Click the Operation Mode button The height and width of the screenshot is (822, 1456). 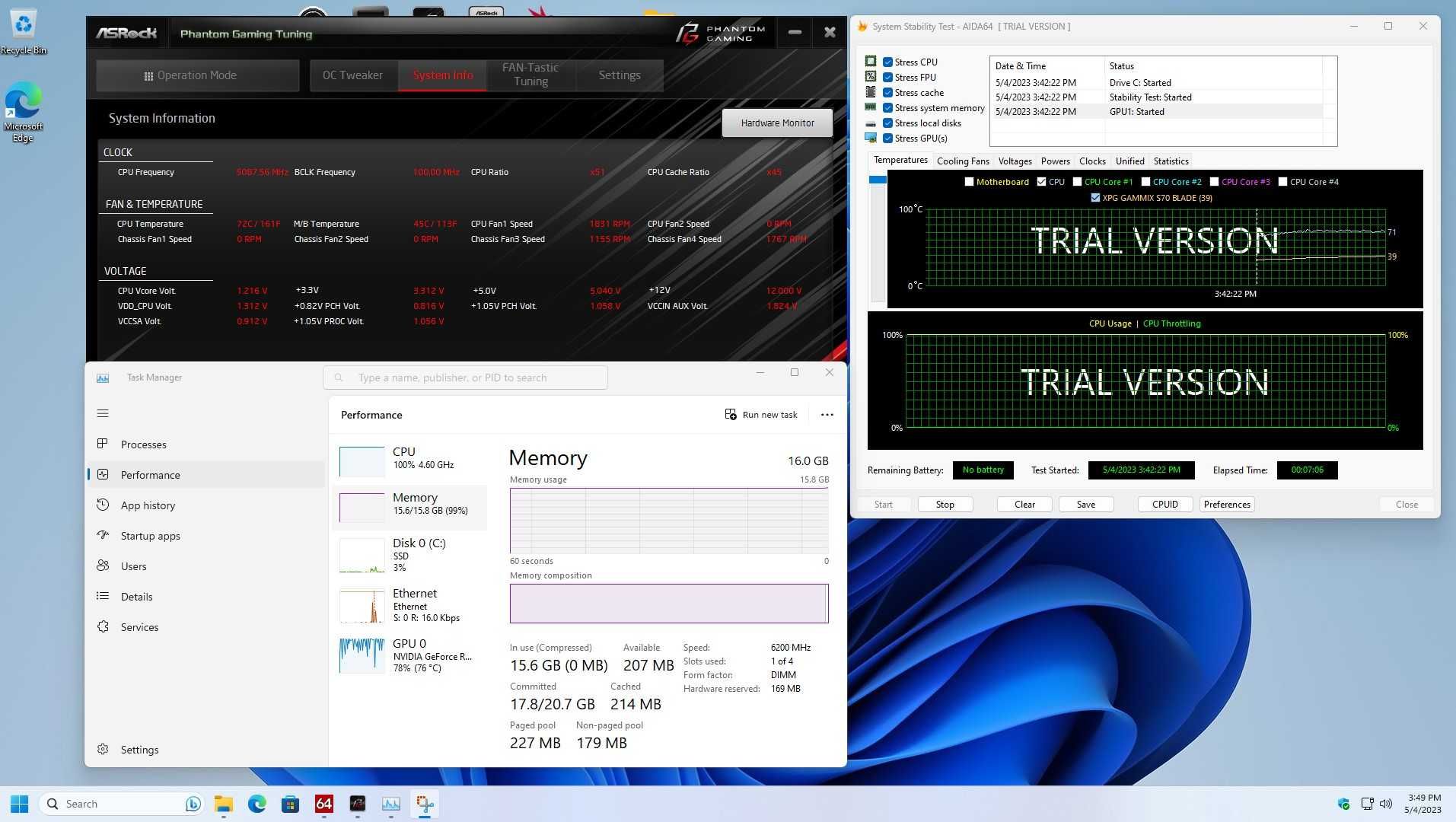click(x=197, y=75)
